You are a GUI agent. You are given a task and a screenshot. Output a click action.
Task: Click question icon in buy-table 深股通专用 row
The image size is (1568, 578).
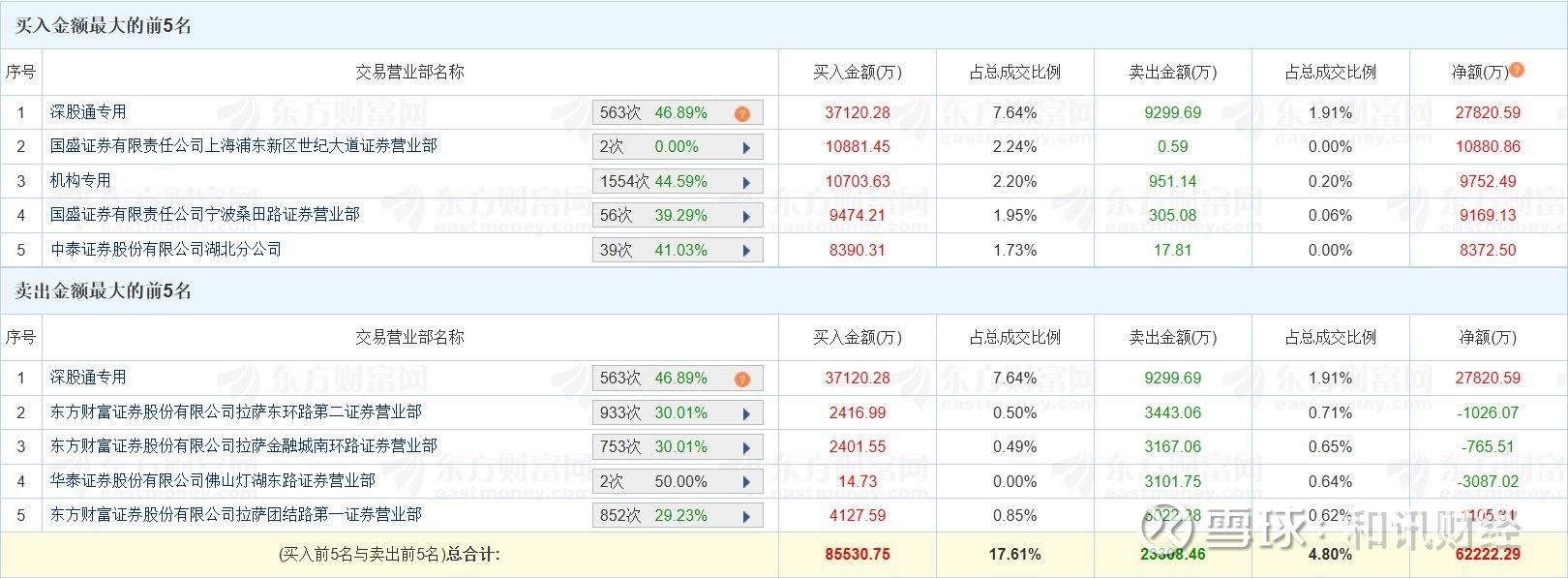pos(742,113)
